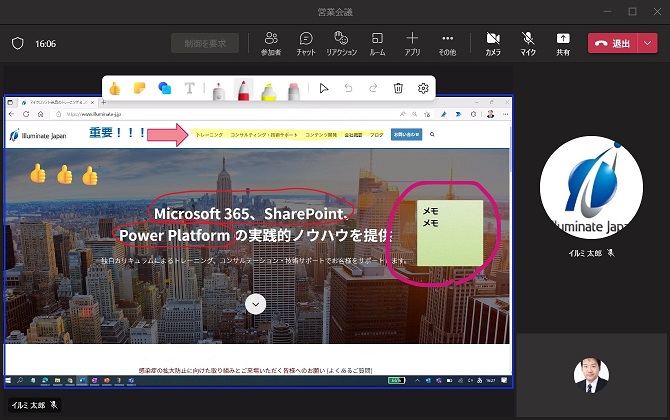Select the green メモ sticky note

(x=450, y=233)
